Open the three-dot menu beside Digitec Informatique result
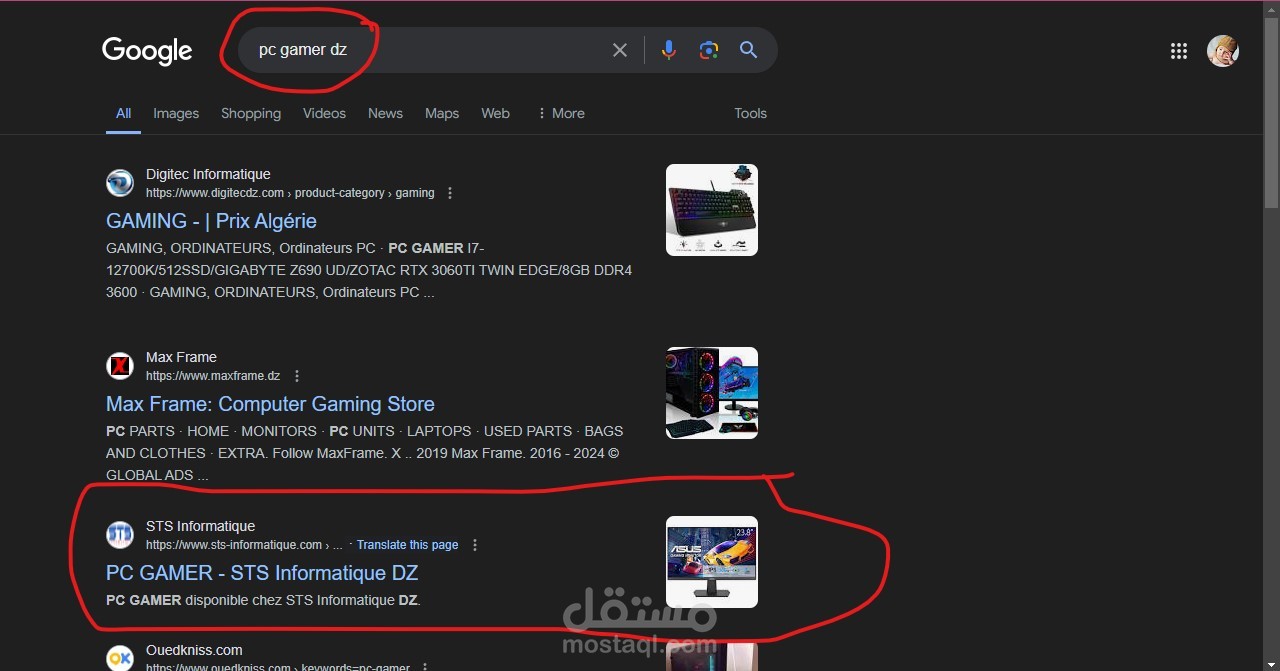 (450, 193)
